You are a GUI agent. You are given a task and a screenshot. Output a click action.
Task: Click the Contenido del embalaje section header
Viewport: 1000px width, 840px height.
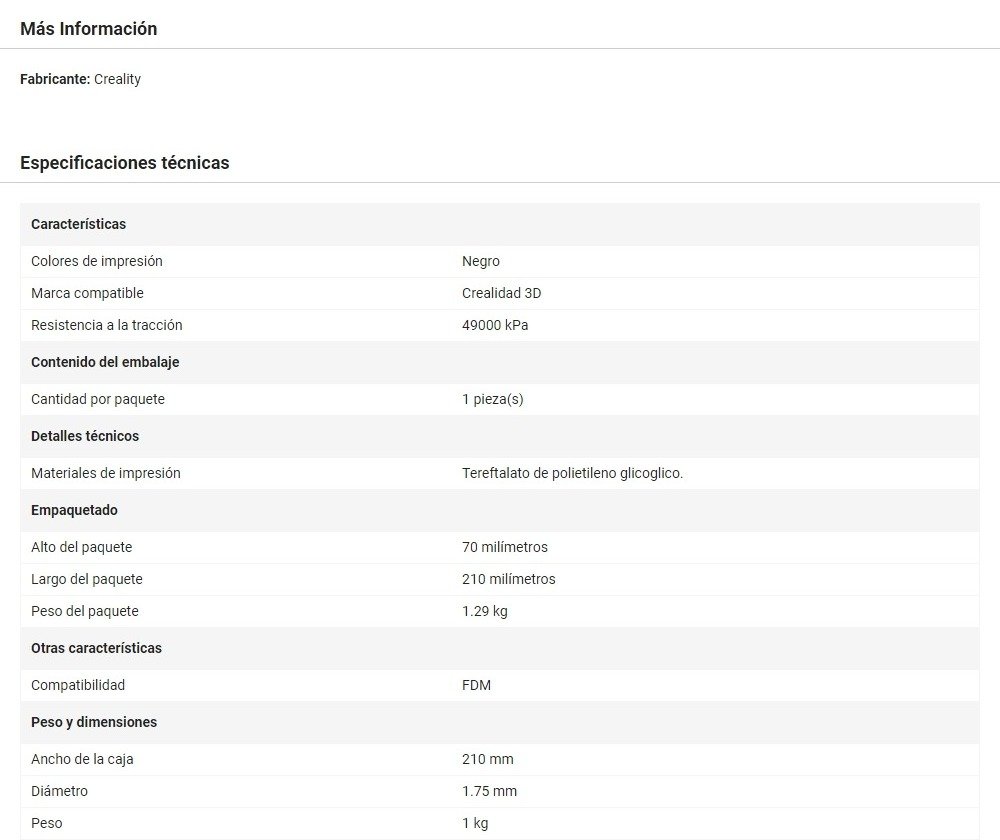coord(105,362)
